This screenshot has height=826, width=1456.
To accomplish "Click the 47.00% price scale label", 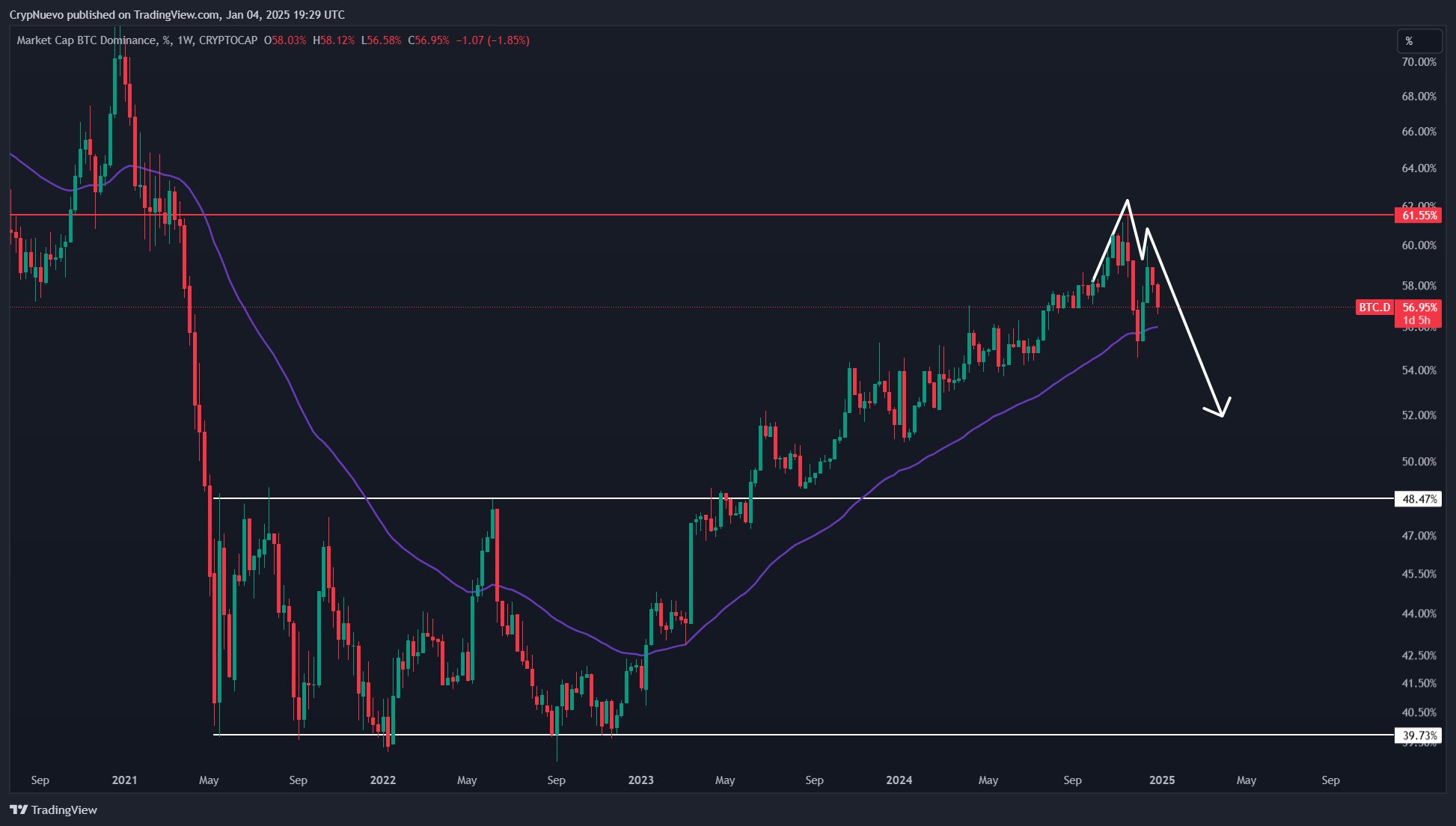I will (1419, 536).
